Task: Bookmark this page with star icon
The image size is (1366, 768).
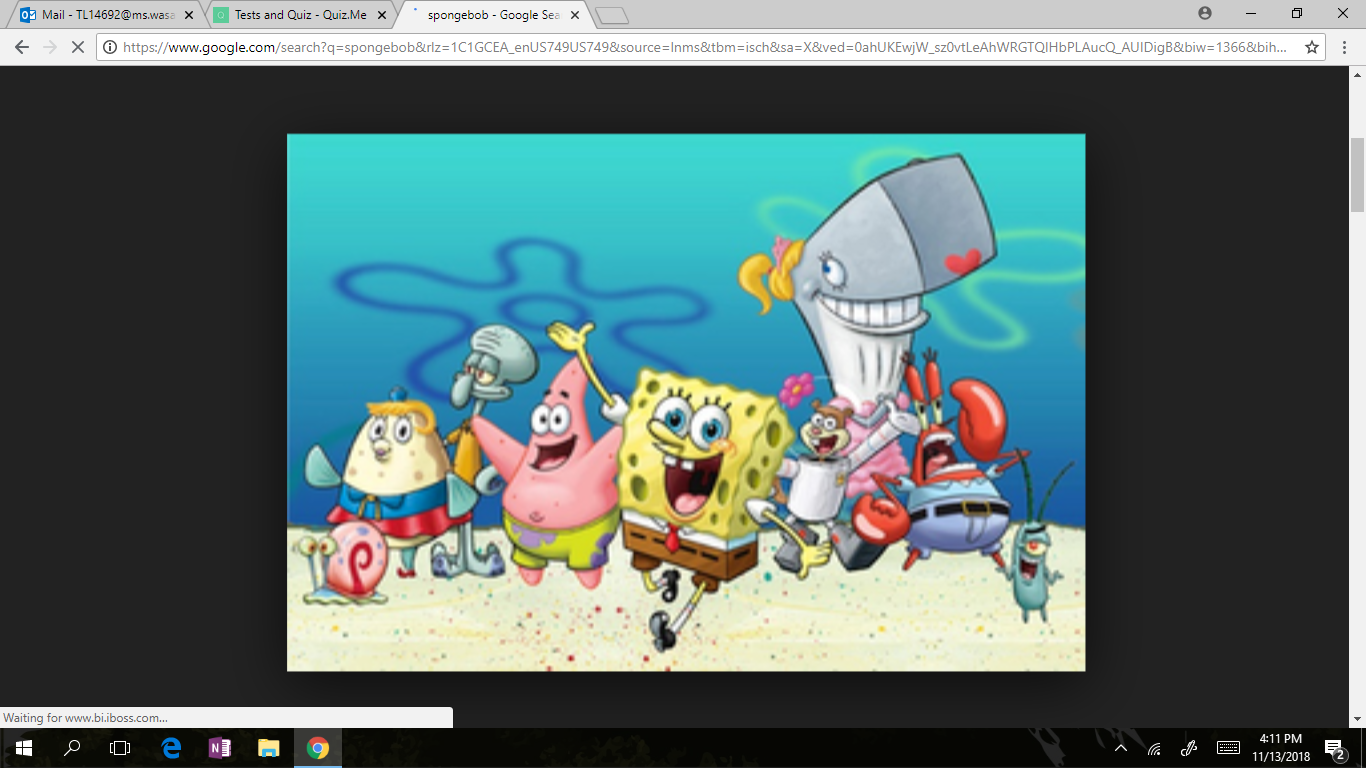Action: coord(1311,47)
